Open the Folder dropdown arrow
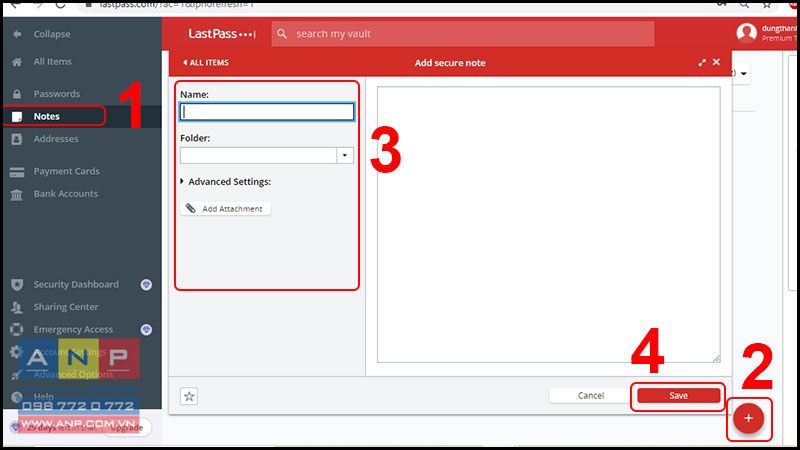 345,155
